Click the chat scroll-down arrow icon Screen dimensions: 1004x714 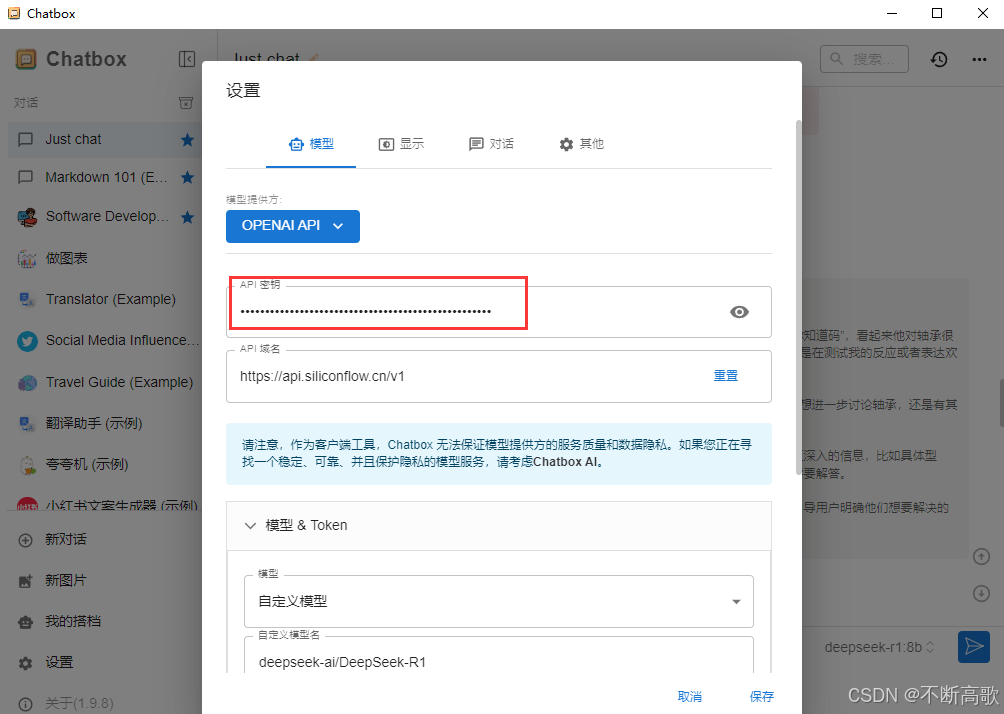click(x=981, y=594)
